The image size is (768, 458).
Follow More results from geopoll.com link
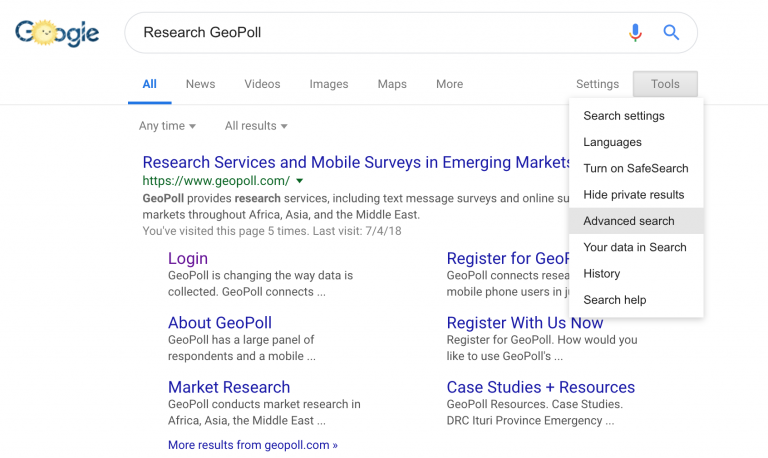[253, 445]
